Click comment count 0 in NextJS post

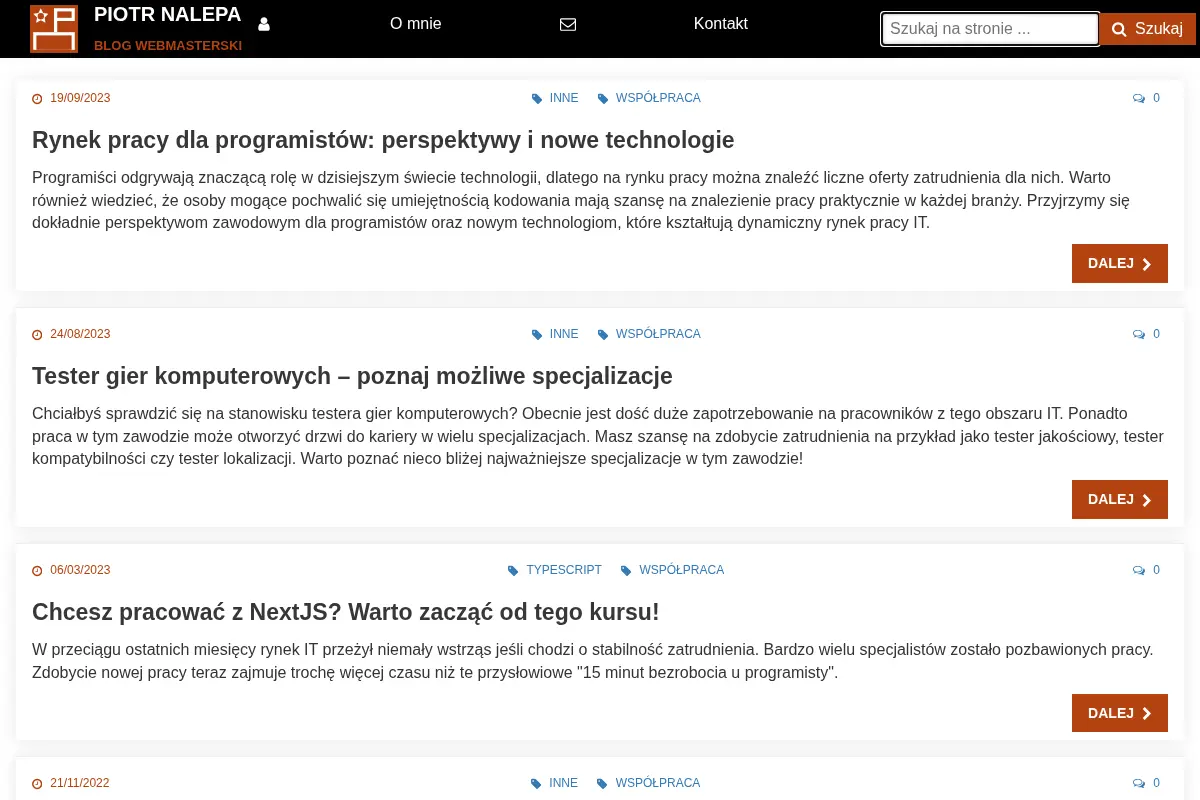(x=1157, y=570)
